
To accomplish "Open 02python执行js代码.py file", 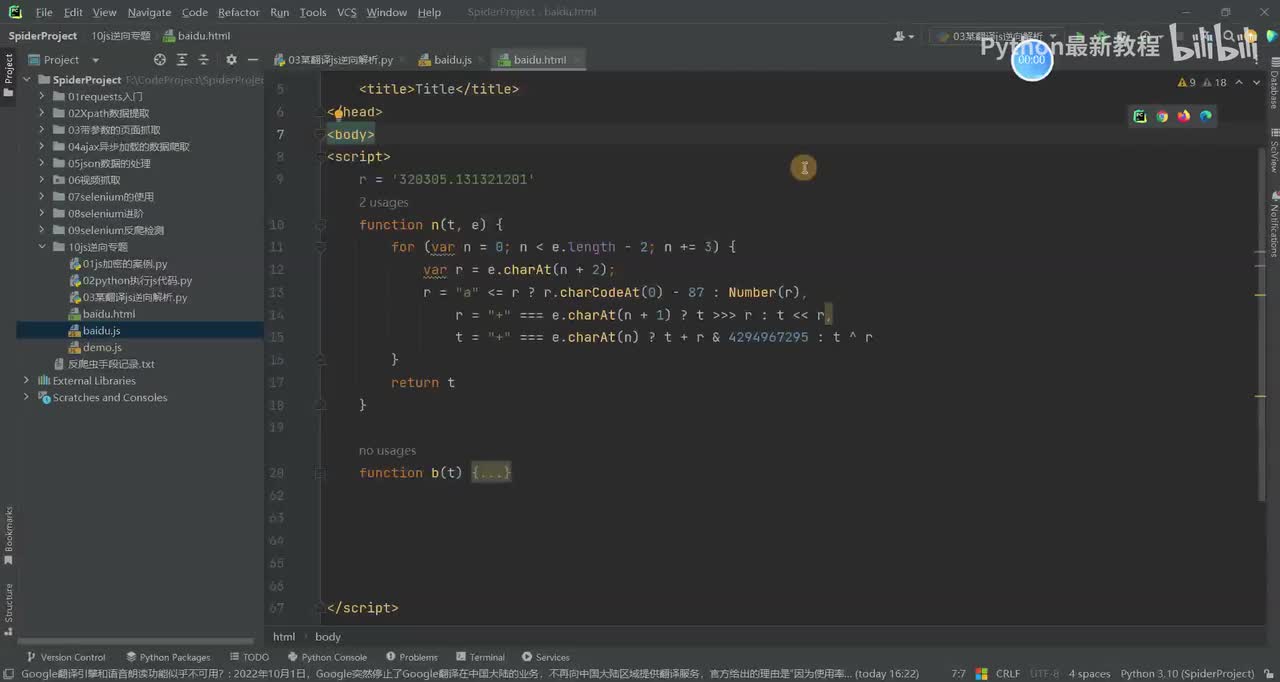I will (x=137, y=281).
